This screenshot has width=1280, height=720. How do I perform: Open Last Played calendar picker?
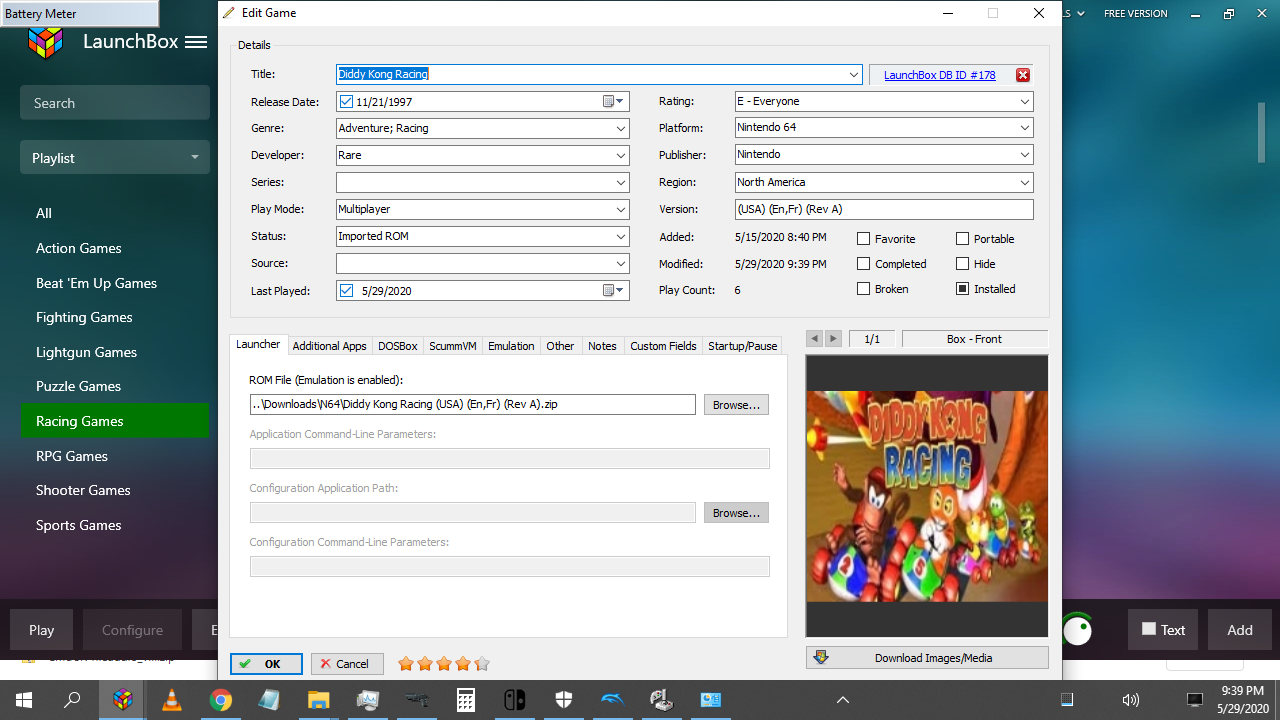[x=614, y=291]
